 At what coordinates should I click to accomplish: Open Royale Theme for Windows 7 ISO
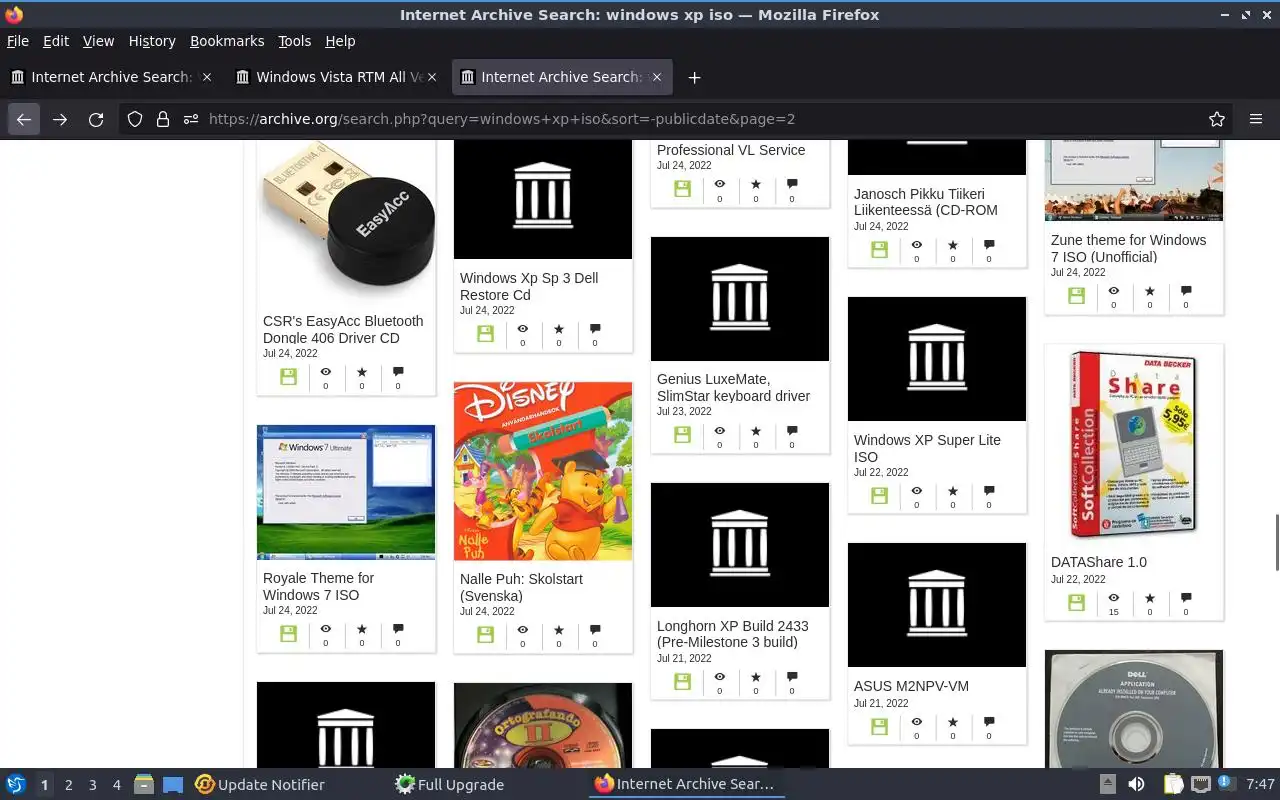pyautogui.click(x=318, y=586)
